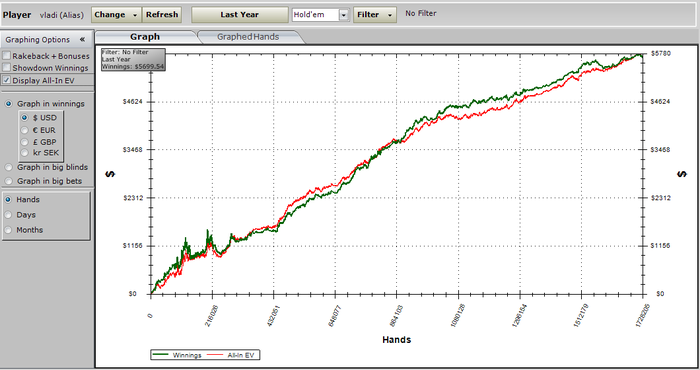Click the Hands axis title

pos(396,340)
